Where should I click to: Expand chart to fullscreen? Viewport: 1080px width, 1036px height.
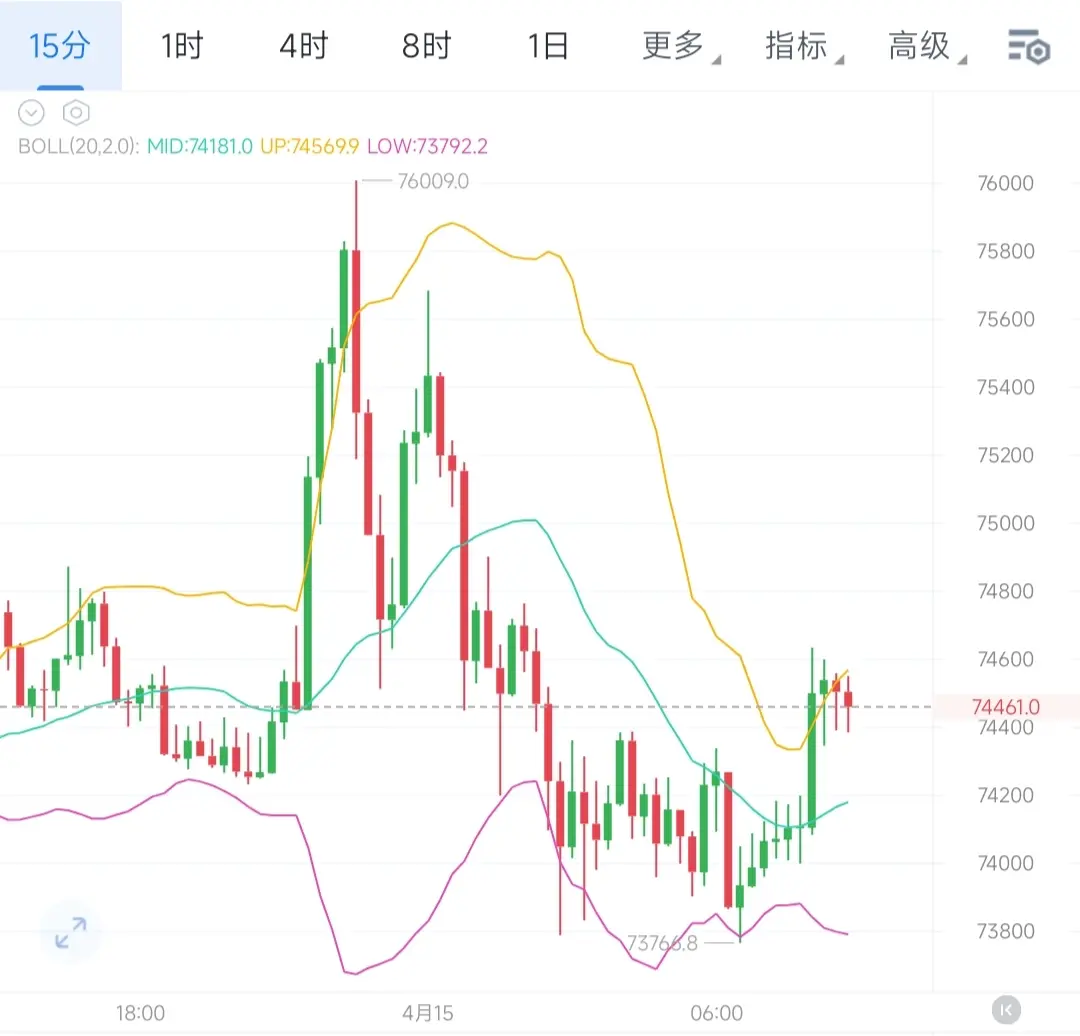tap(70, 933)
